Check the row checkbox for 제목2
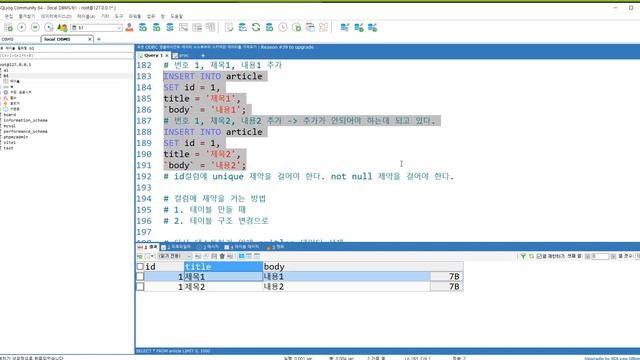Viewport: 640px width, 360px height. coord(140,287)
